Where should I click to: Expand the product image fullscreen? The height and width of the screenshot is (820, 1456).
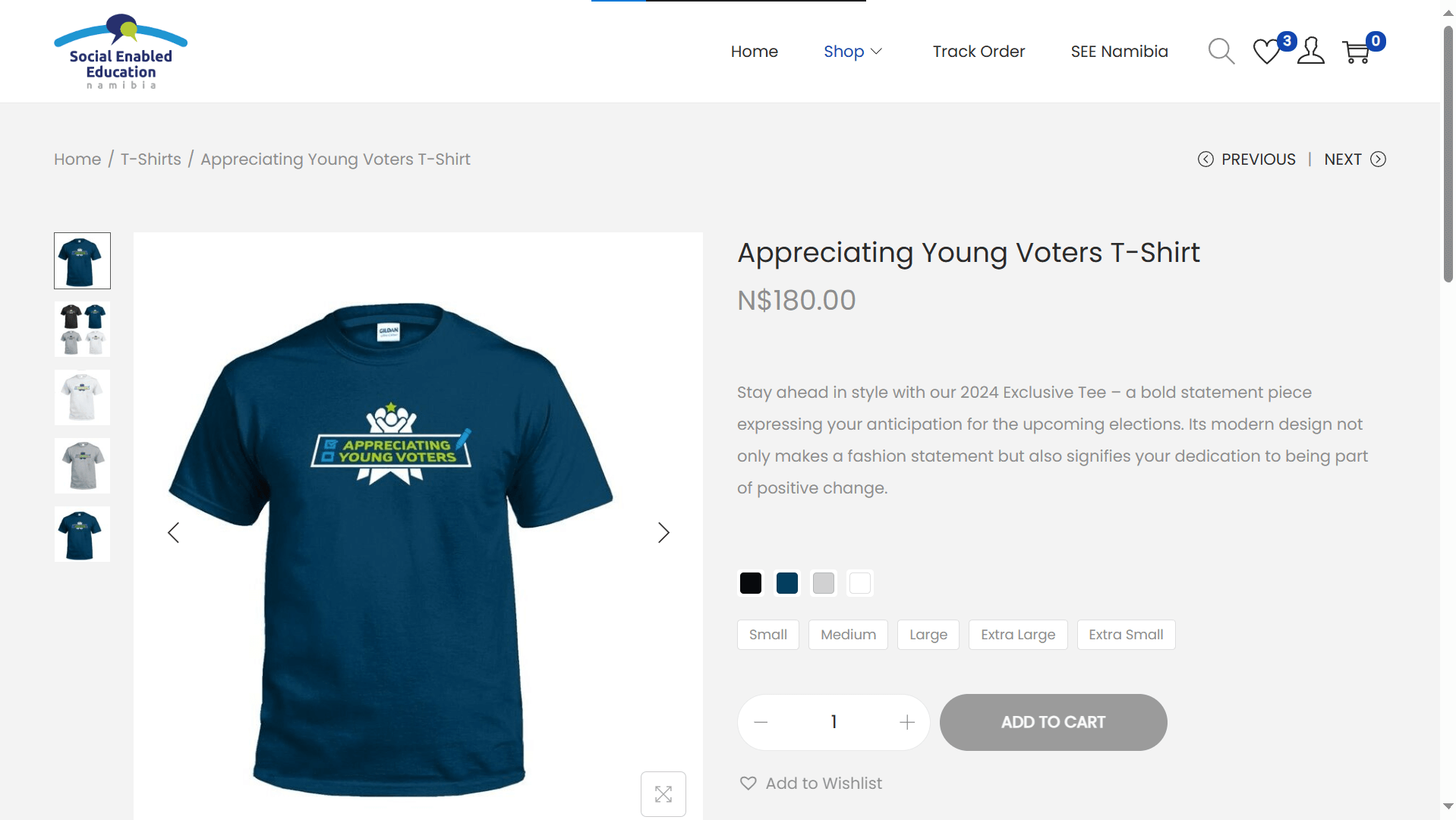(x=663, y=794)
